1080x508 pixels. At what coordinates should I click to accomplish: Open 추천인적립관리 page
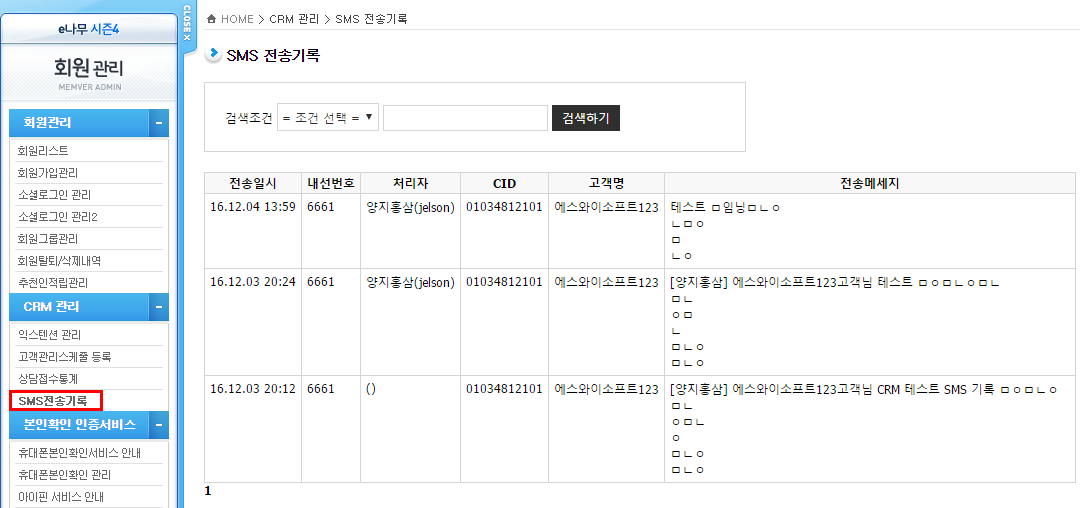(x=53, y=283)
